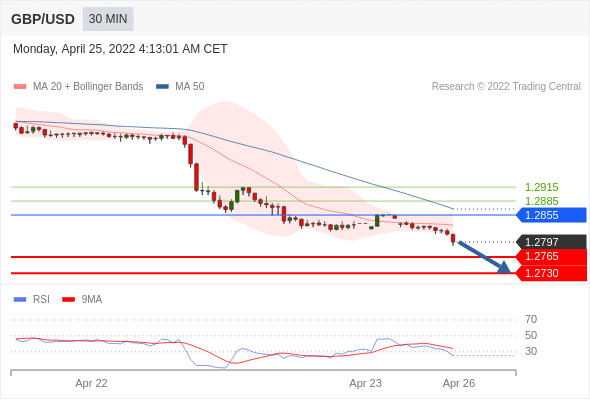
Task: Toggle the 9MA legend label
Action: [92, 300]
